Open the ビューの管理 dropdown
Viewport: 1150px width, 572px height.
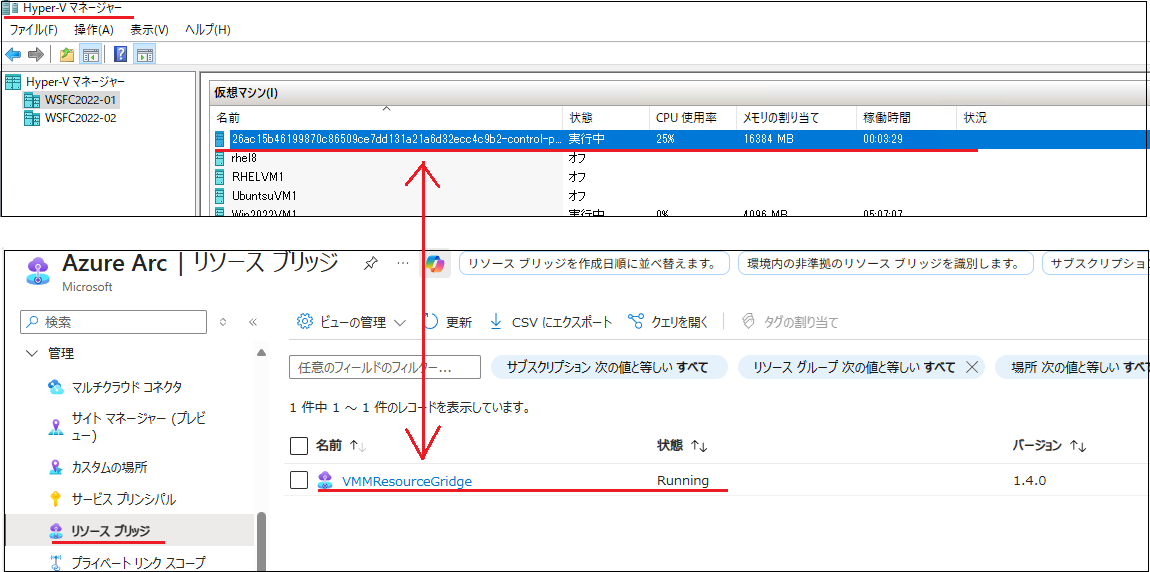click(x=351, y=322)
